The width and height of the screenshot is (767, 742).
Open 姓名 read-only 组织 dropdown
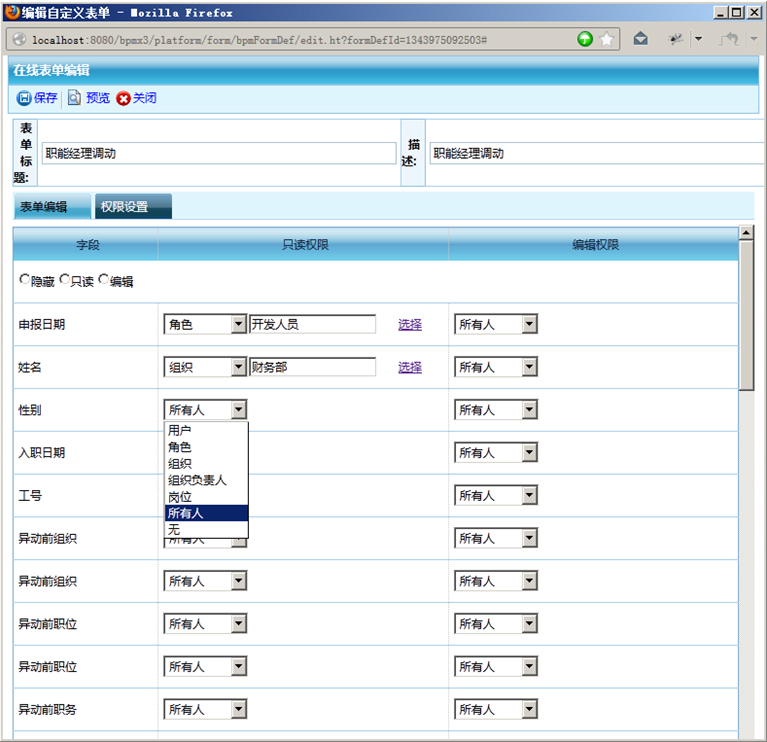coord(205,367)
